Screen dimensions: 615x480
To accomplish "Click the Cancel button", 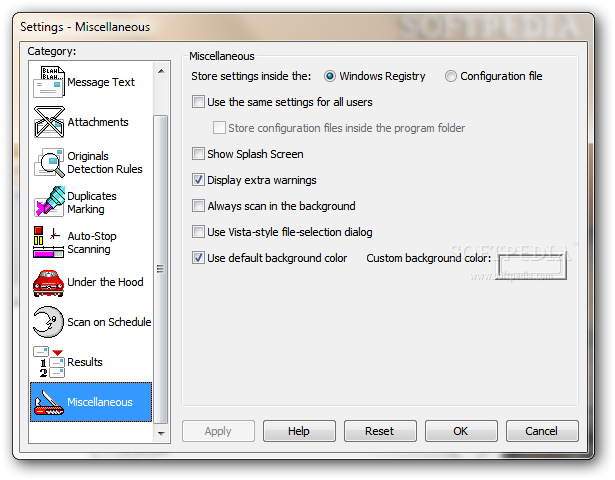I will pyautogui.click(x=542, y=431).
